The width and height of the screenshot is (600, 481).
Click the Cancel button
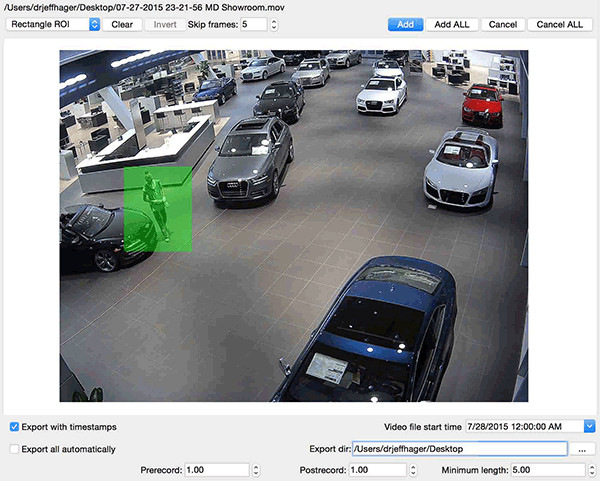[503, 24]
